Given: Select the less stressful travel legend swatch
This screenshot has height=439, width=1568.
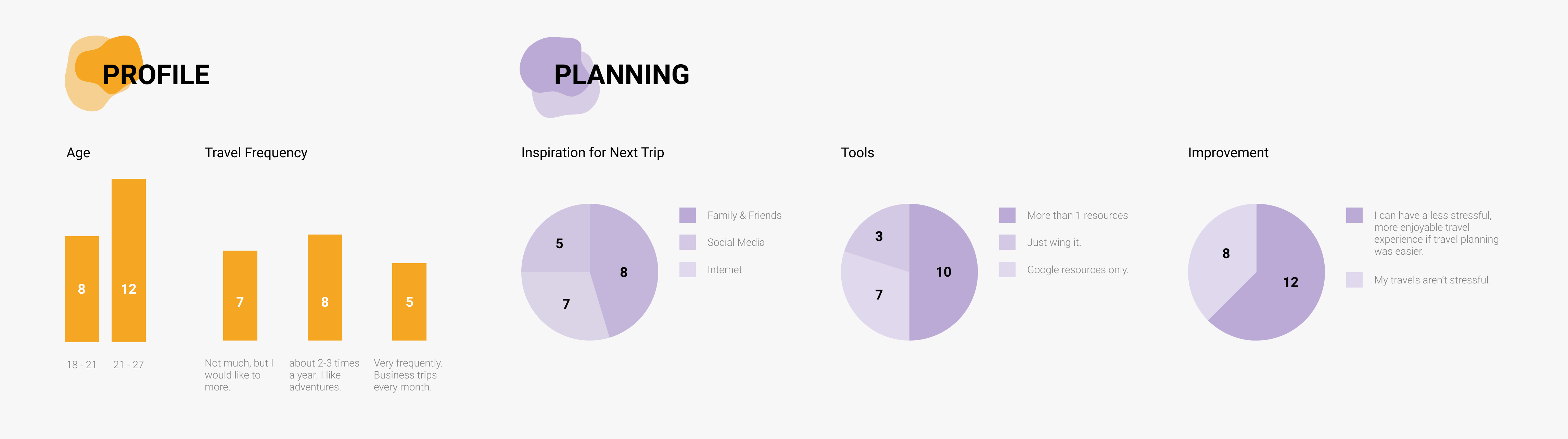Looking at the screenshot, I should [x=1354, y=215].
